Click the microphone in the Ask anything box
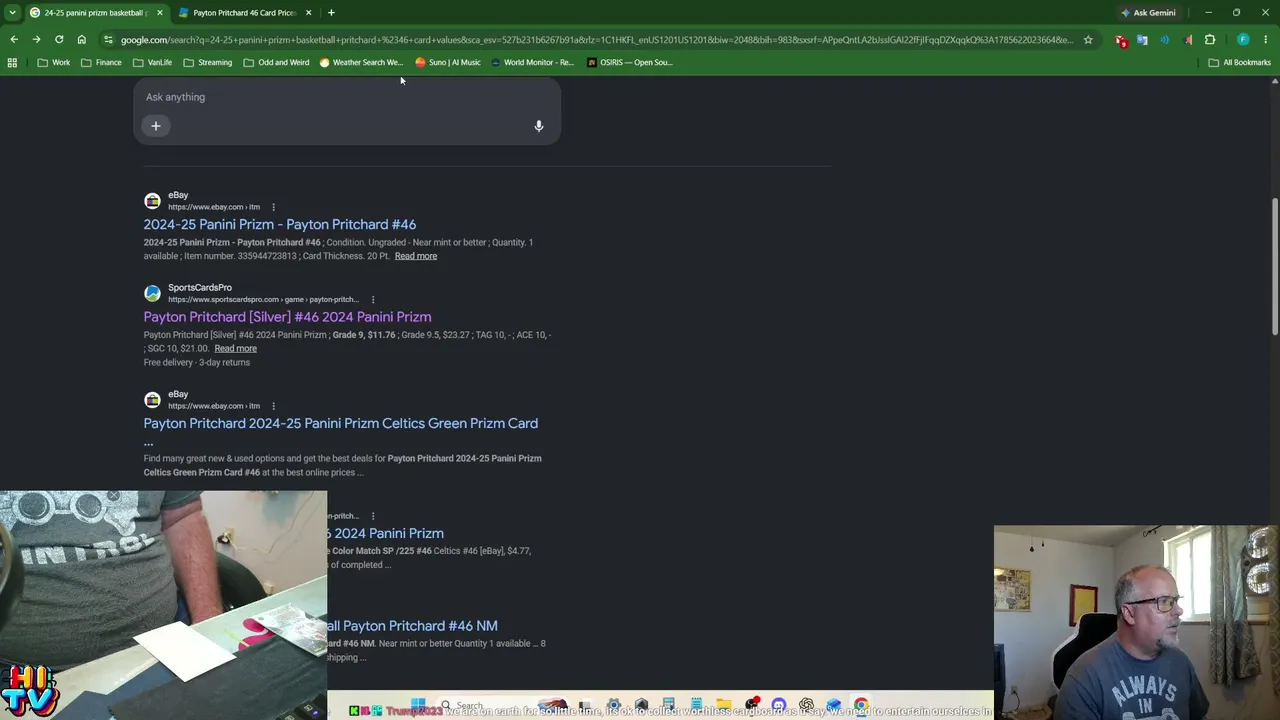This screenshot has height=720, width=1280. [538, 126]
